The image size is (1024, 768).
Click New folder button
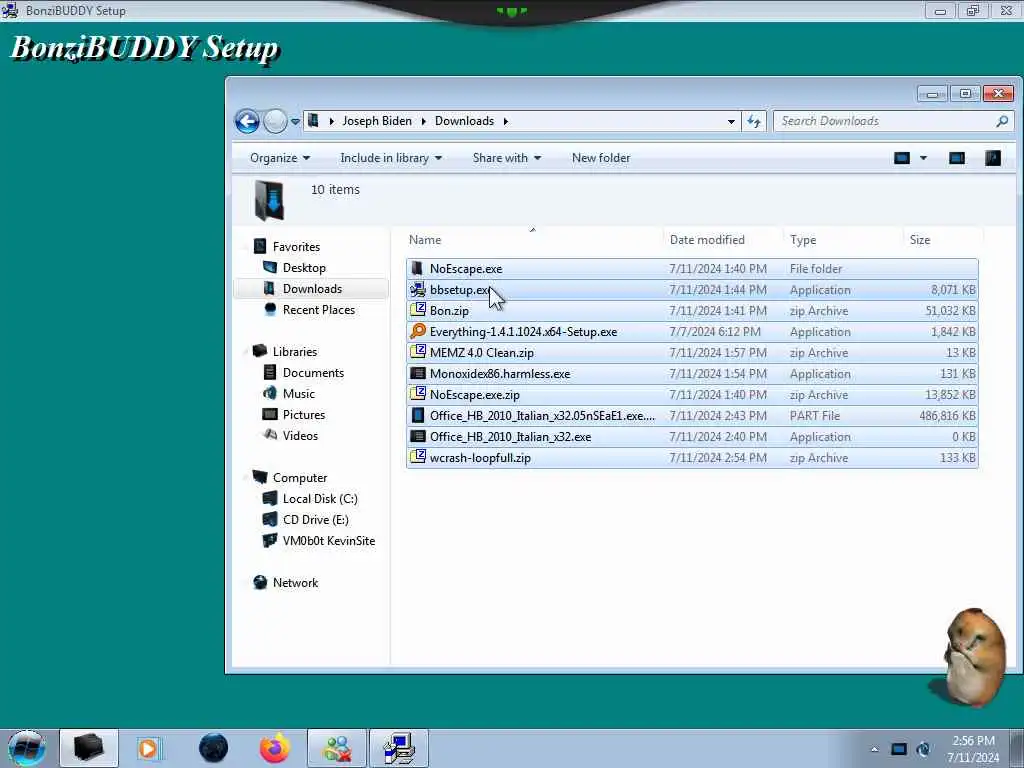pos(601,158)
